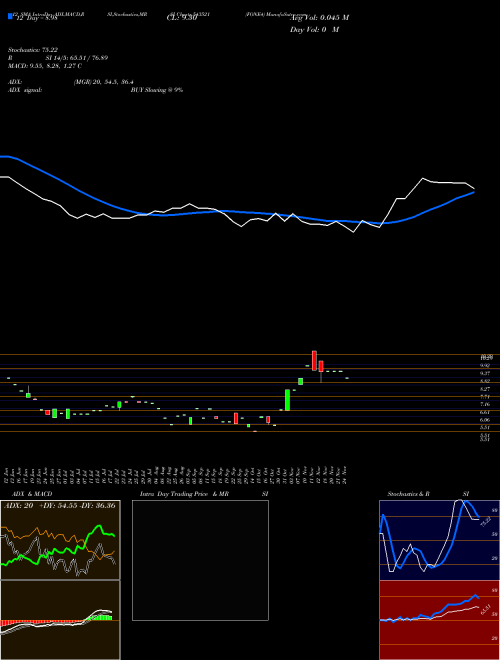Click the empty Intra Day Trading Price chart box
This screenshot has height=660, width=500.
click(200, 560)
